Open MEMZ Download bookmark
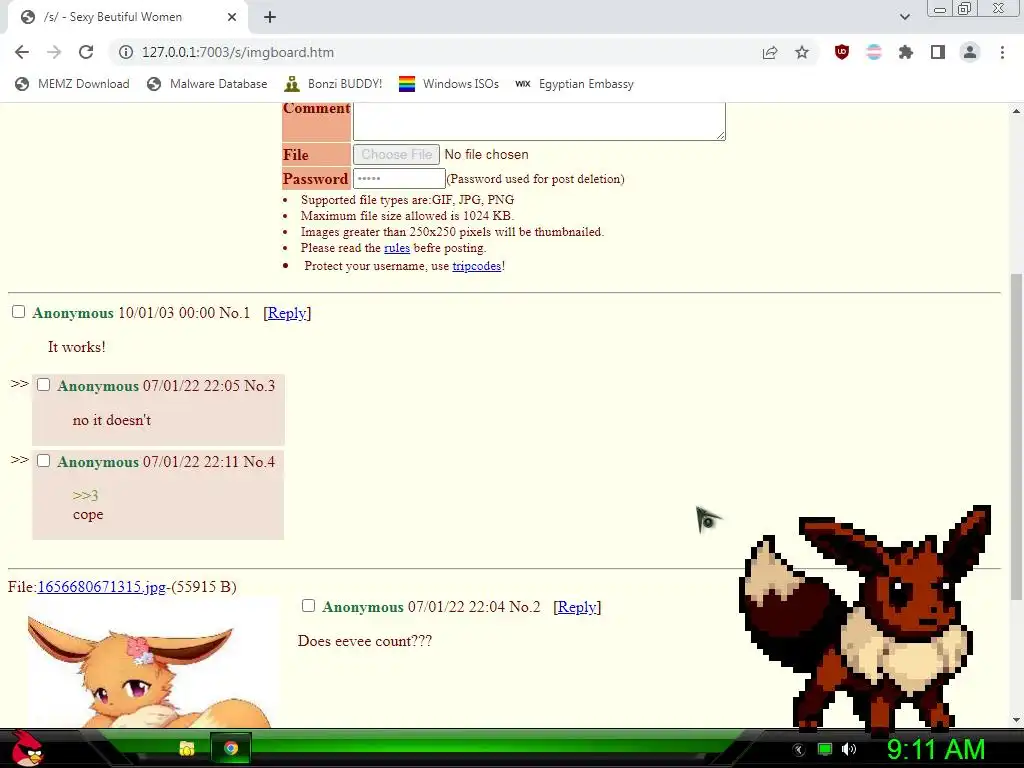 (72, 84)
